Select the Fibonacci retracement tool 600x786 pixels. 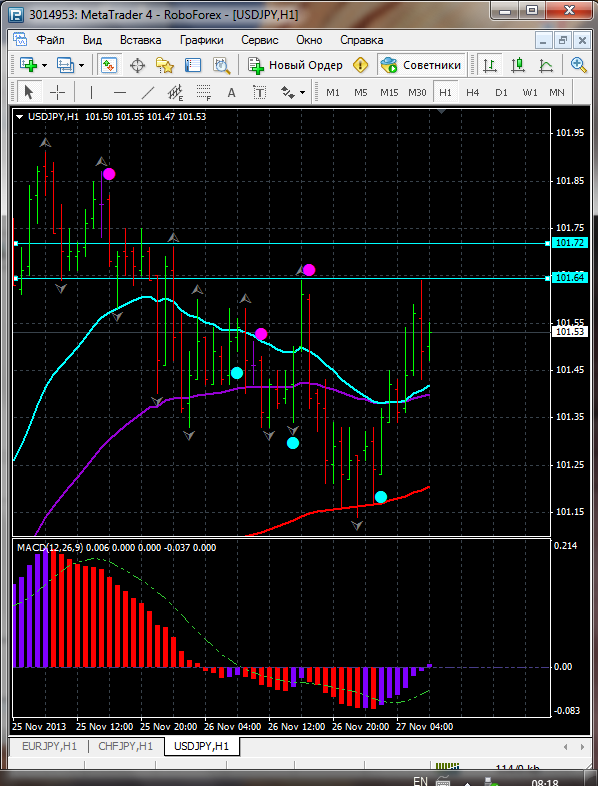pos(206,92)
